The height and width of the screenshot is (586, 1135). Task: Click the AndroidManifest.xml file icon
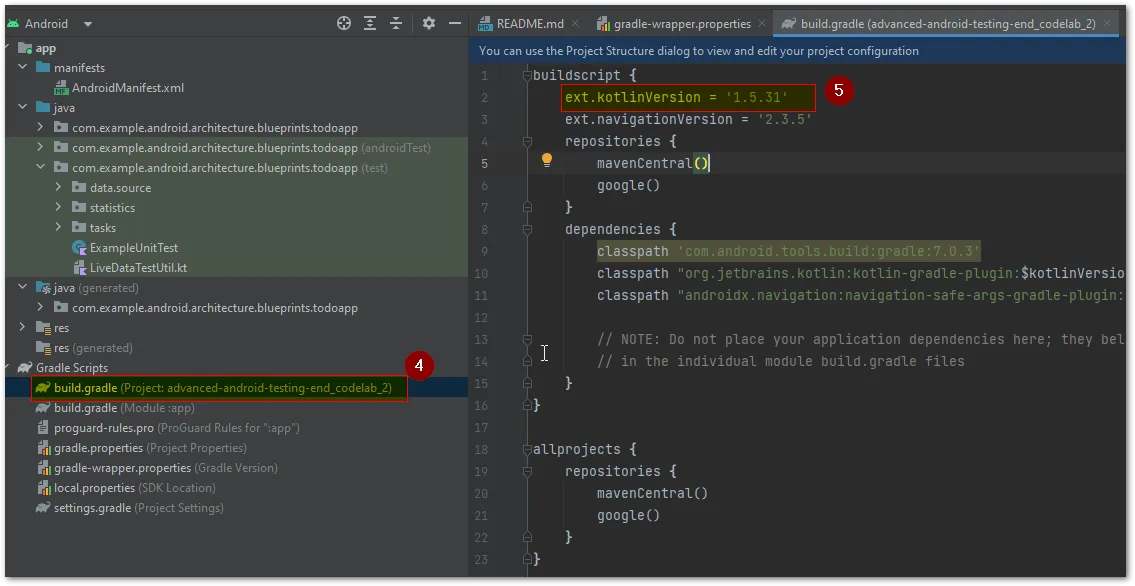pyautogui.click(x=61, y=88)
